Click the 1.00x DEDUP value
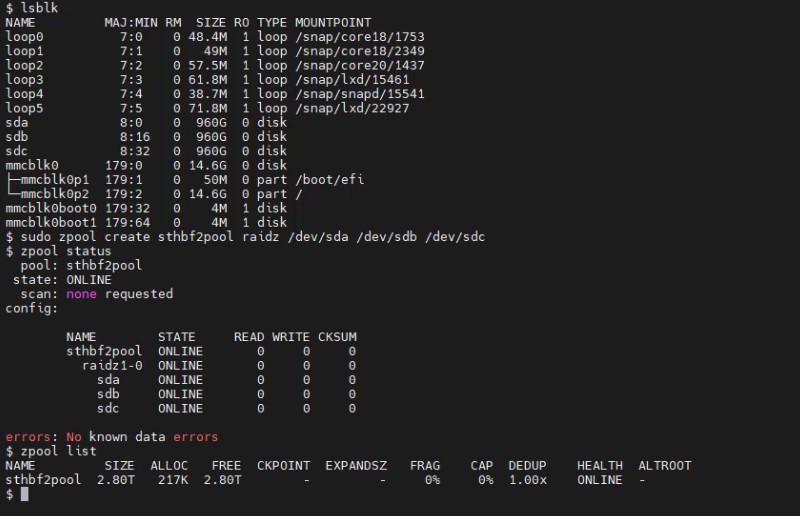Image resolution: width=800 pixels, height=516 pixels. [x=527, y=480]
